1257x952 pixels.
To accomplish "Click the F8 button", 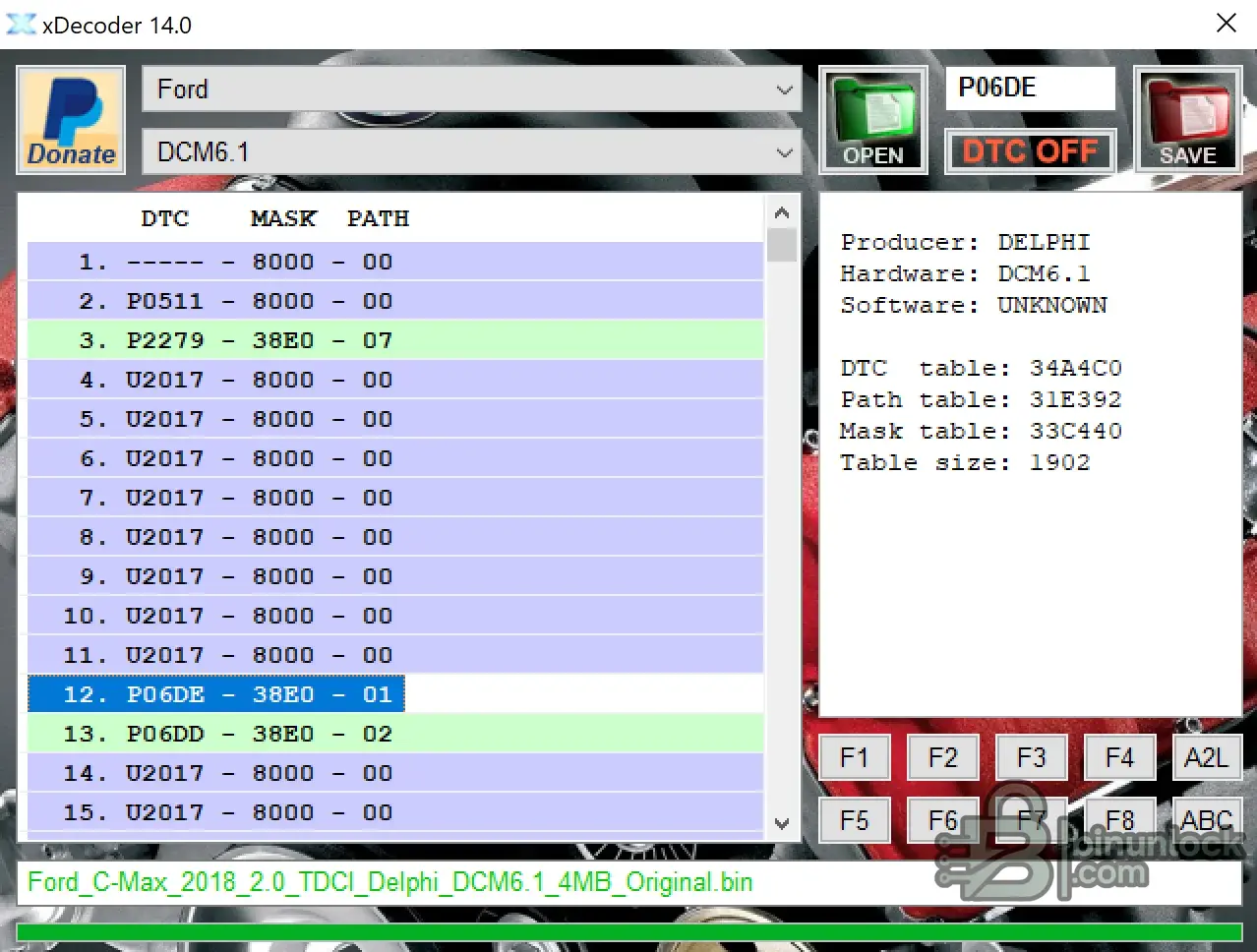I will pos(1119,820).
